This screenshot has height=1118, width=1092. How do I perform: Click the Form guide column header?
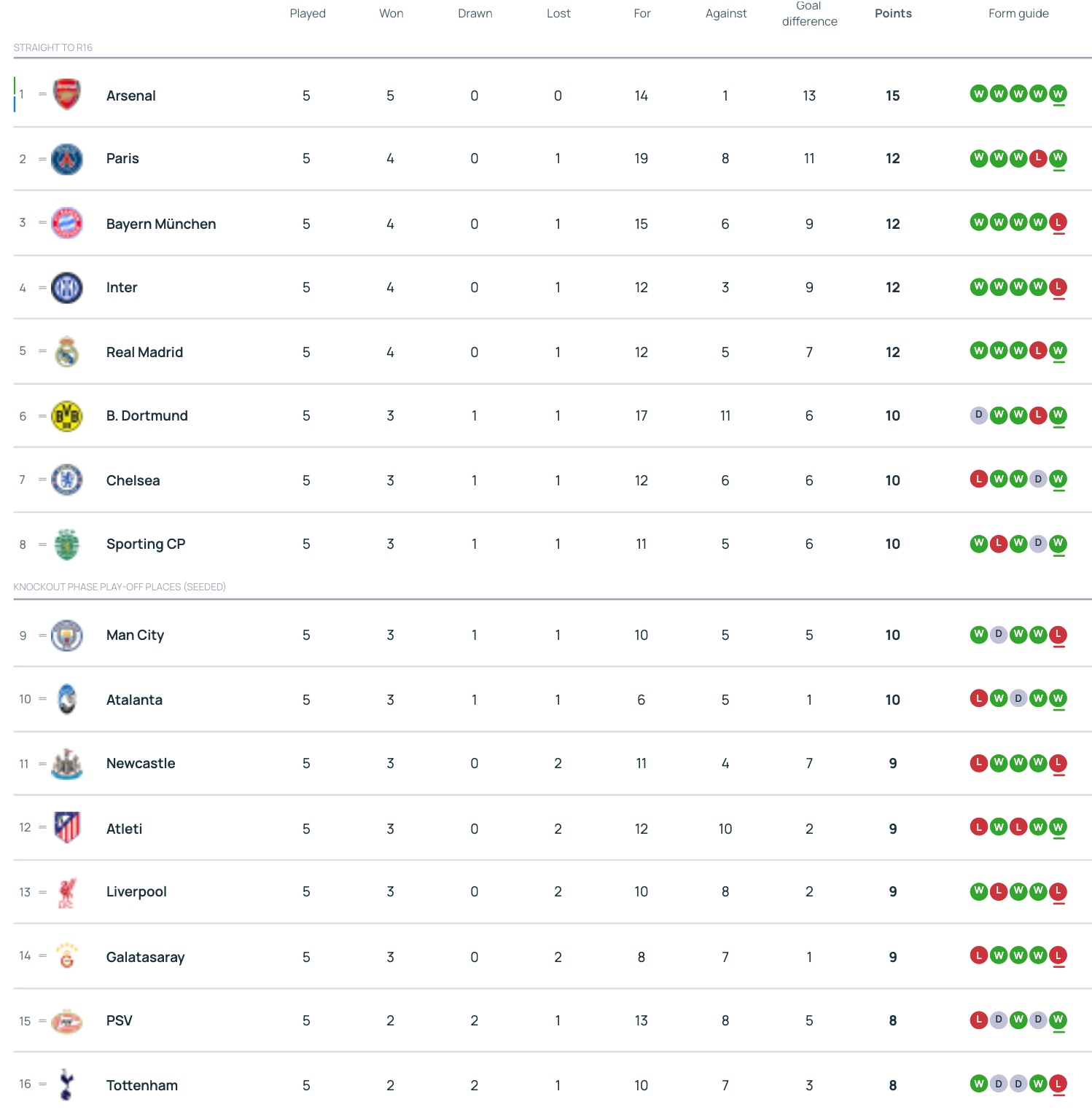[x=1018, y=13]
